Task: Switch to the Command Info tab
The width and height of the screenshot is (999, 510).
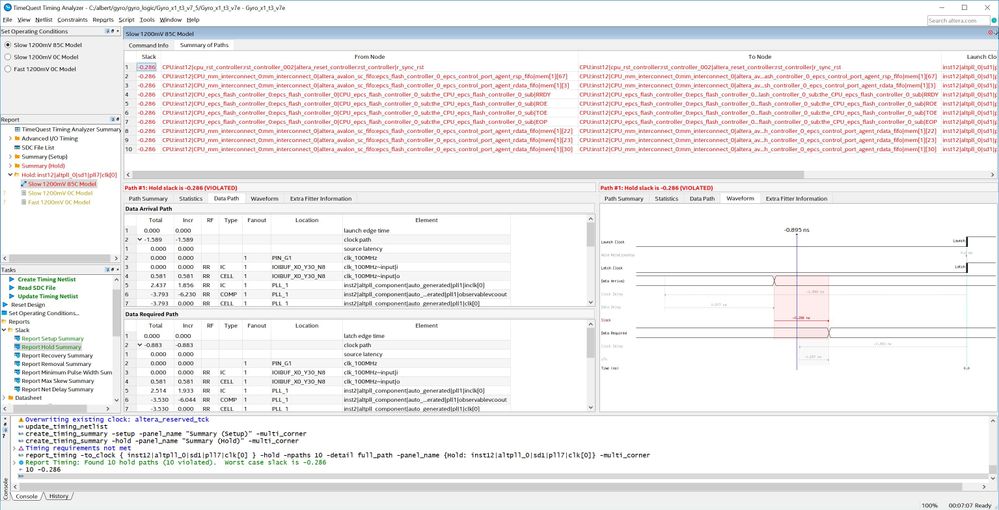Action: click(x=148, y=45)
